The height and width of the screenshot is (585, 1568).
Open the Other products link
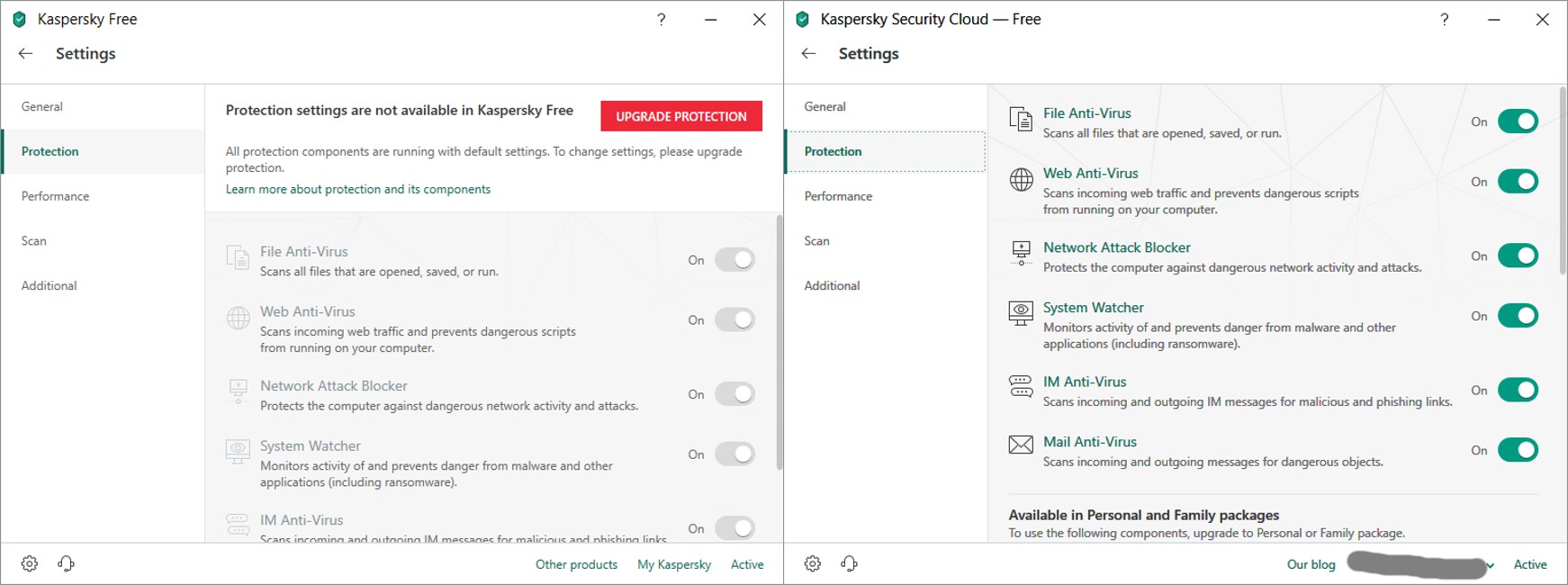pyautogui.click(x=576, y=565)
